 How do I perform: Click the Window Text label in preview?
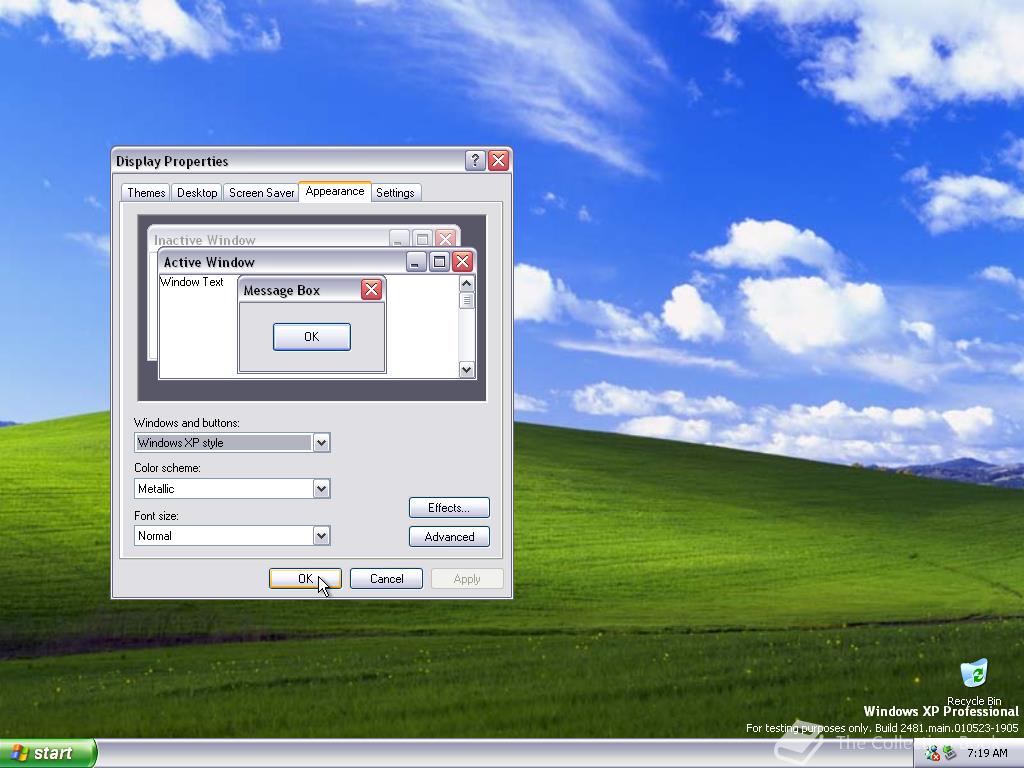coord(191,282)
